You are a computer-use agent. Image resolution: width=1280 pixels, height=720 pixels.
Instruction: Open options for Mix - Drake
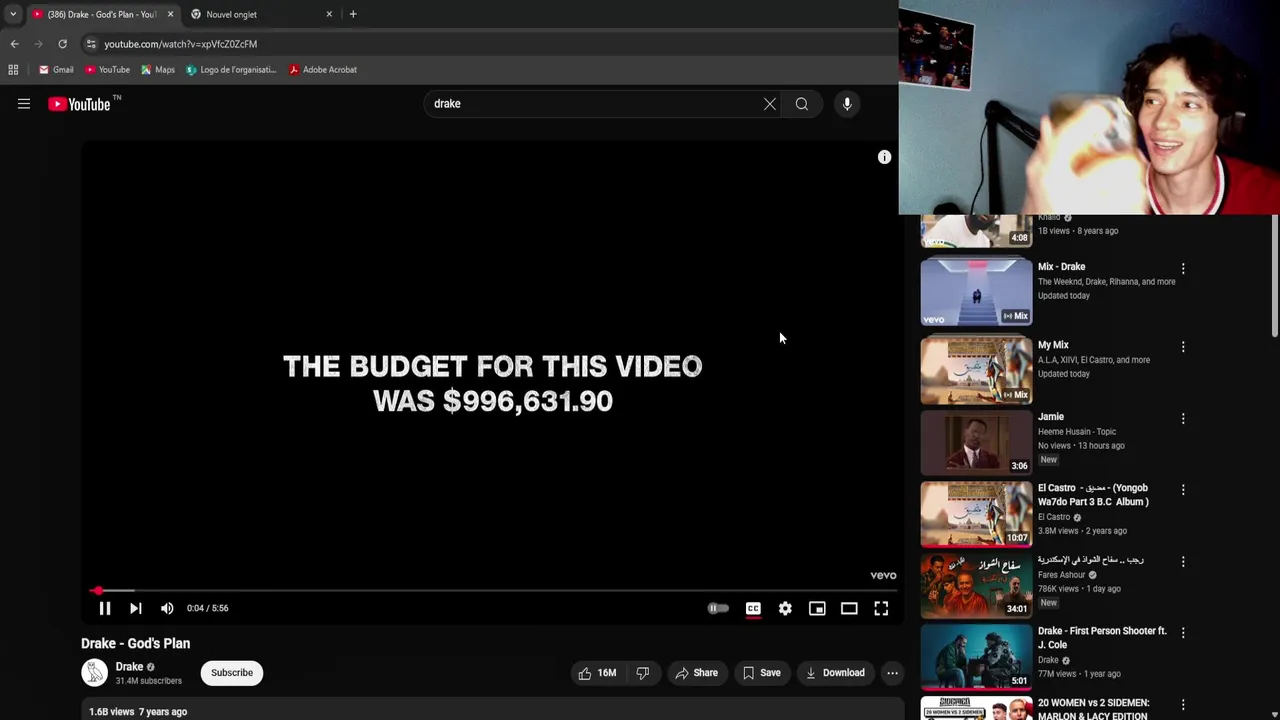pos(1183,269)
